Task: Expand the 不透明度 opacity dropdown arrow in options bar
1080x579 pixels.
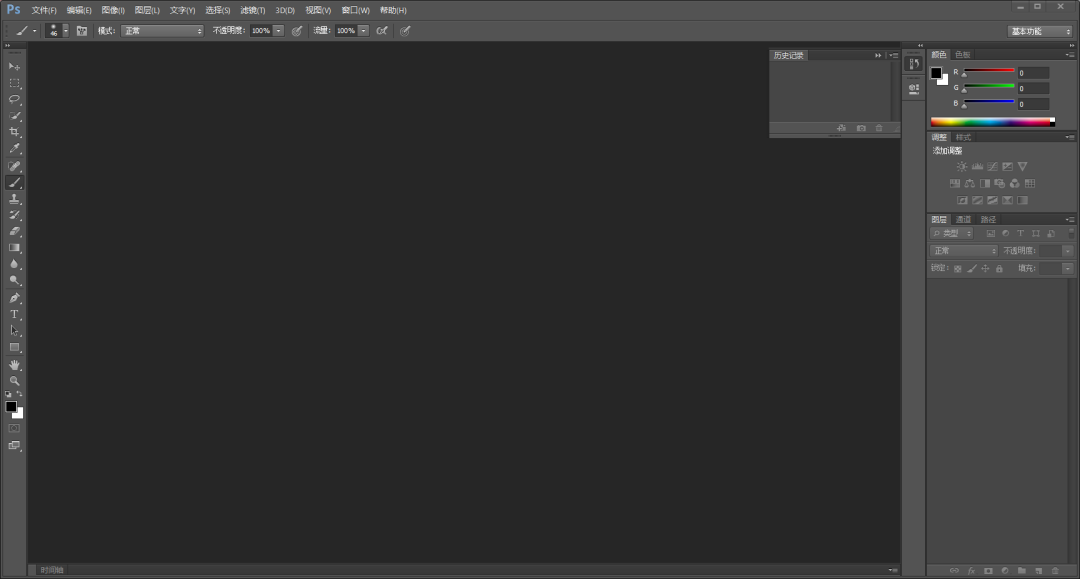Action: pyautogui.click(x=279, y=31)
